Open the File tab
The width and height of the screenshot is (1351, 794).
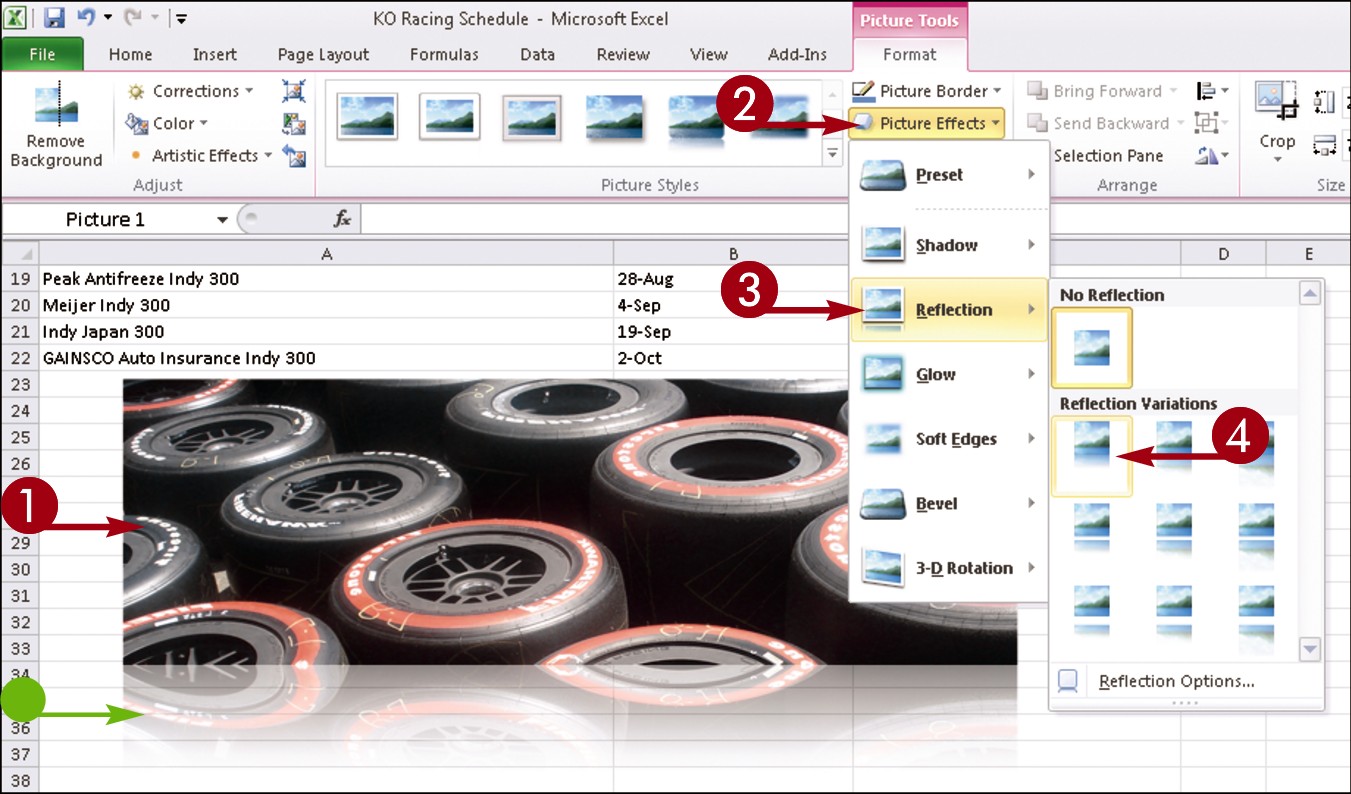coord(42,54)
